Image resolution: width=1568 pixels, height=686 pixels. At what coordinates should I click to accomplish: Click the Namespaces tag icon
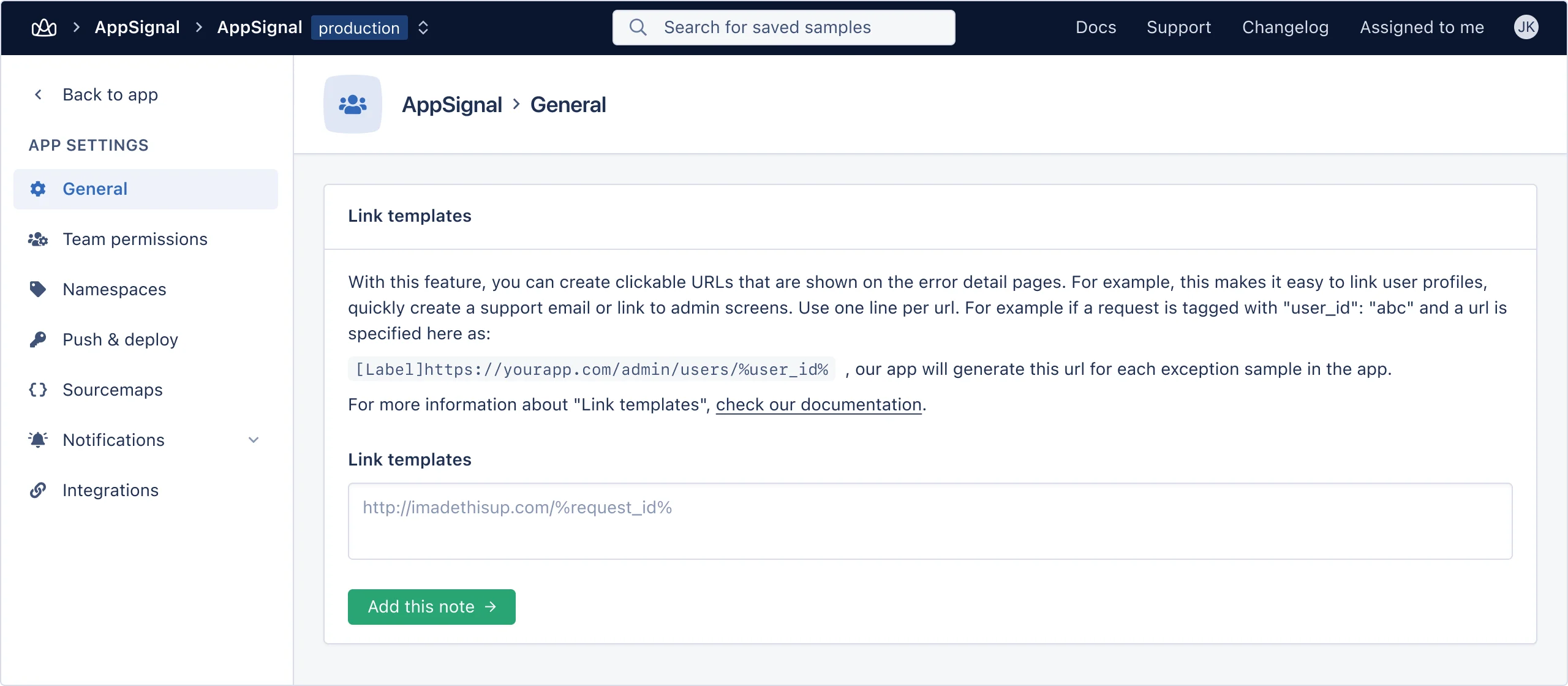pyautogui.click(x=38, y=289)
